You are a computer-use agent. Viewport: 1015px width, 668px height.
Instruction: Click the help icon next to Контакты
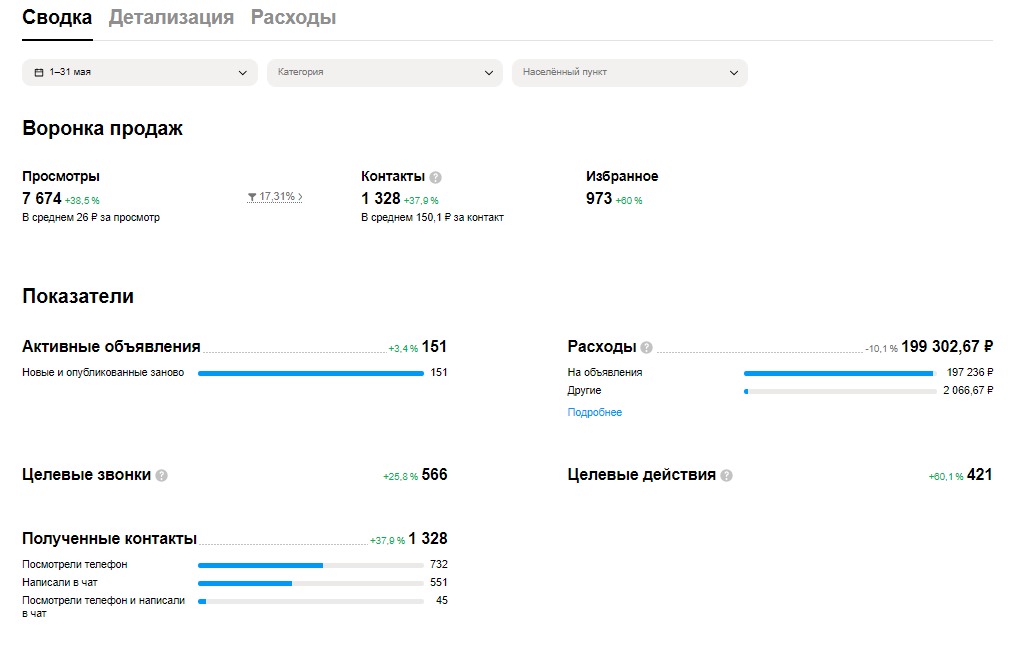point(435,177)
